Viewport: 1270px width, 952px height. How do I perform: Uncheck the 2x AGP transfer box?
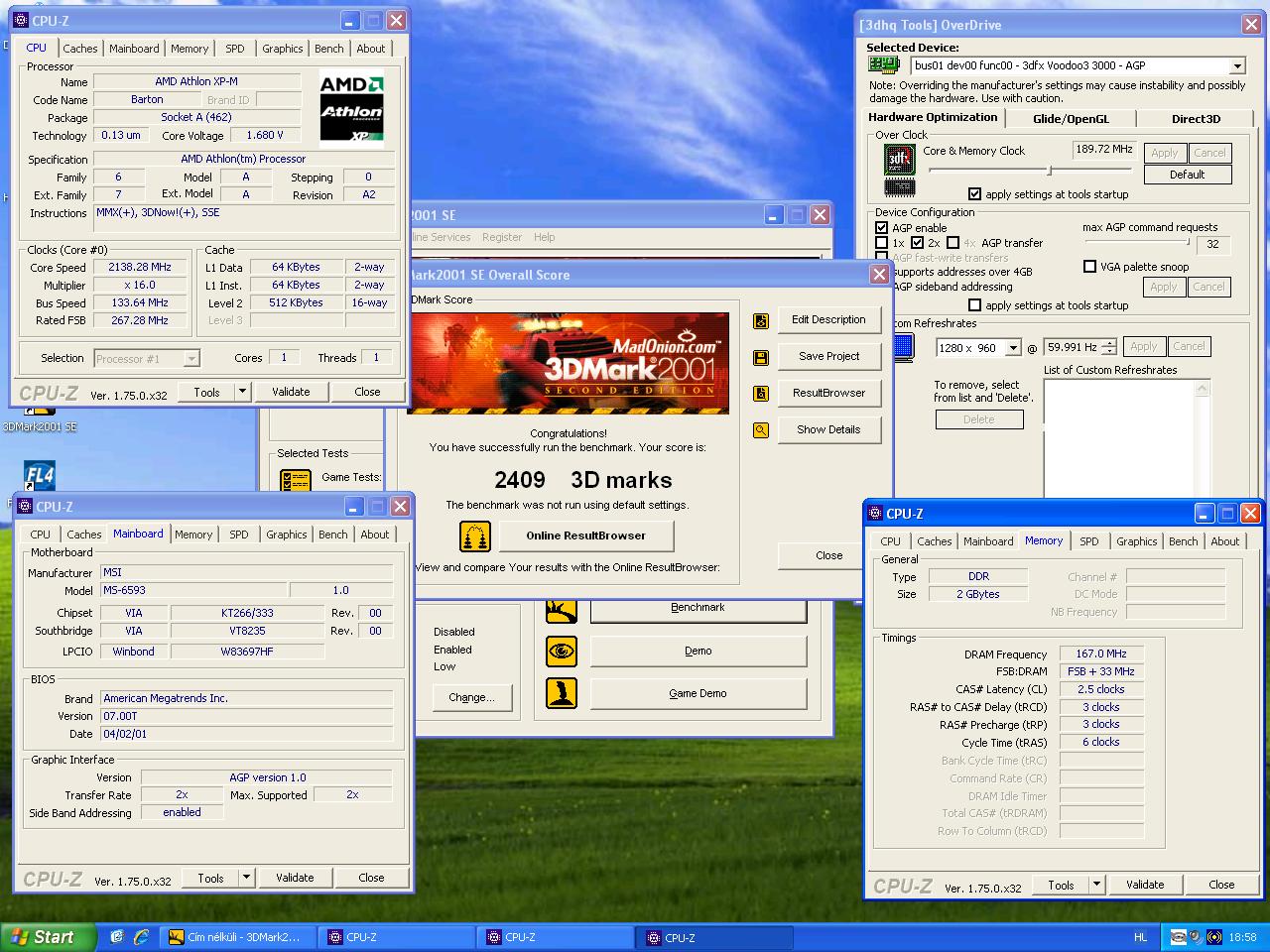click(x=918, y=243)
